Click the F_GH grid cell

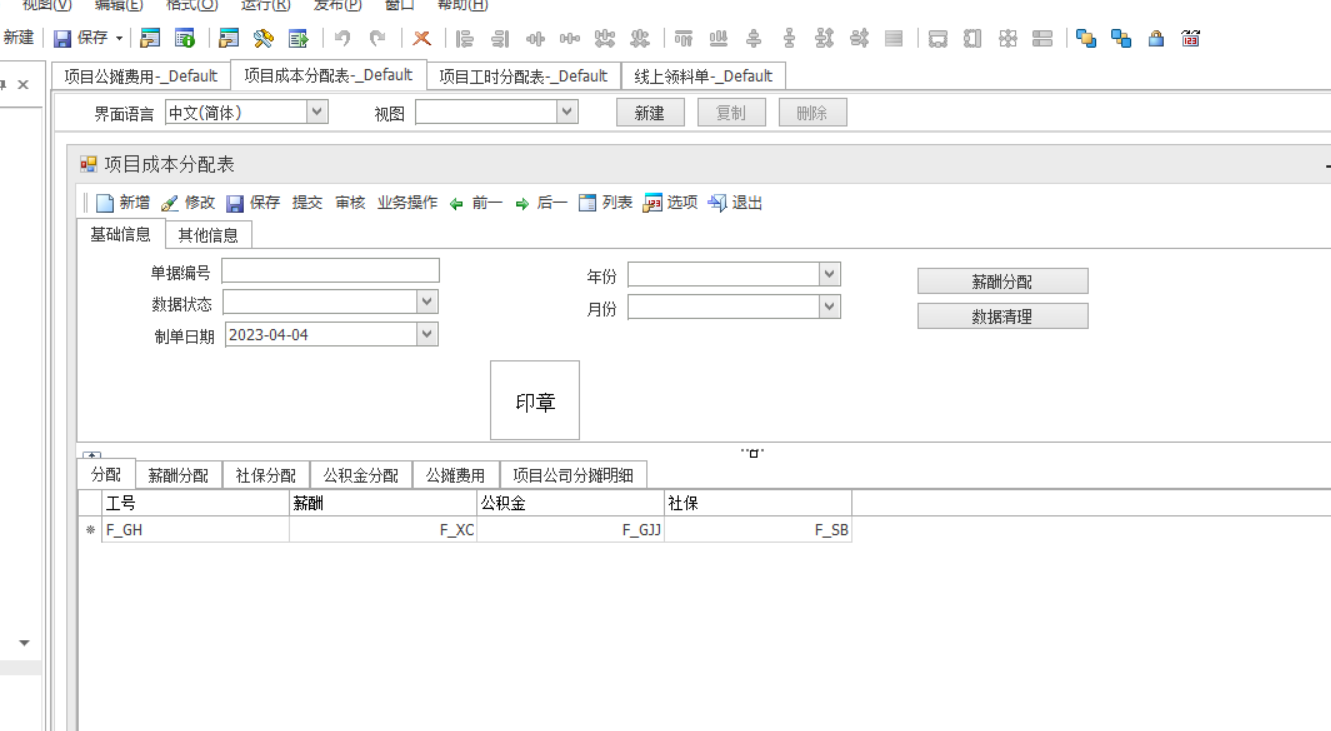(196, 530)
